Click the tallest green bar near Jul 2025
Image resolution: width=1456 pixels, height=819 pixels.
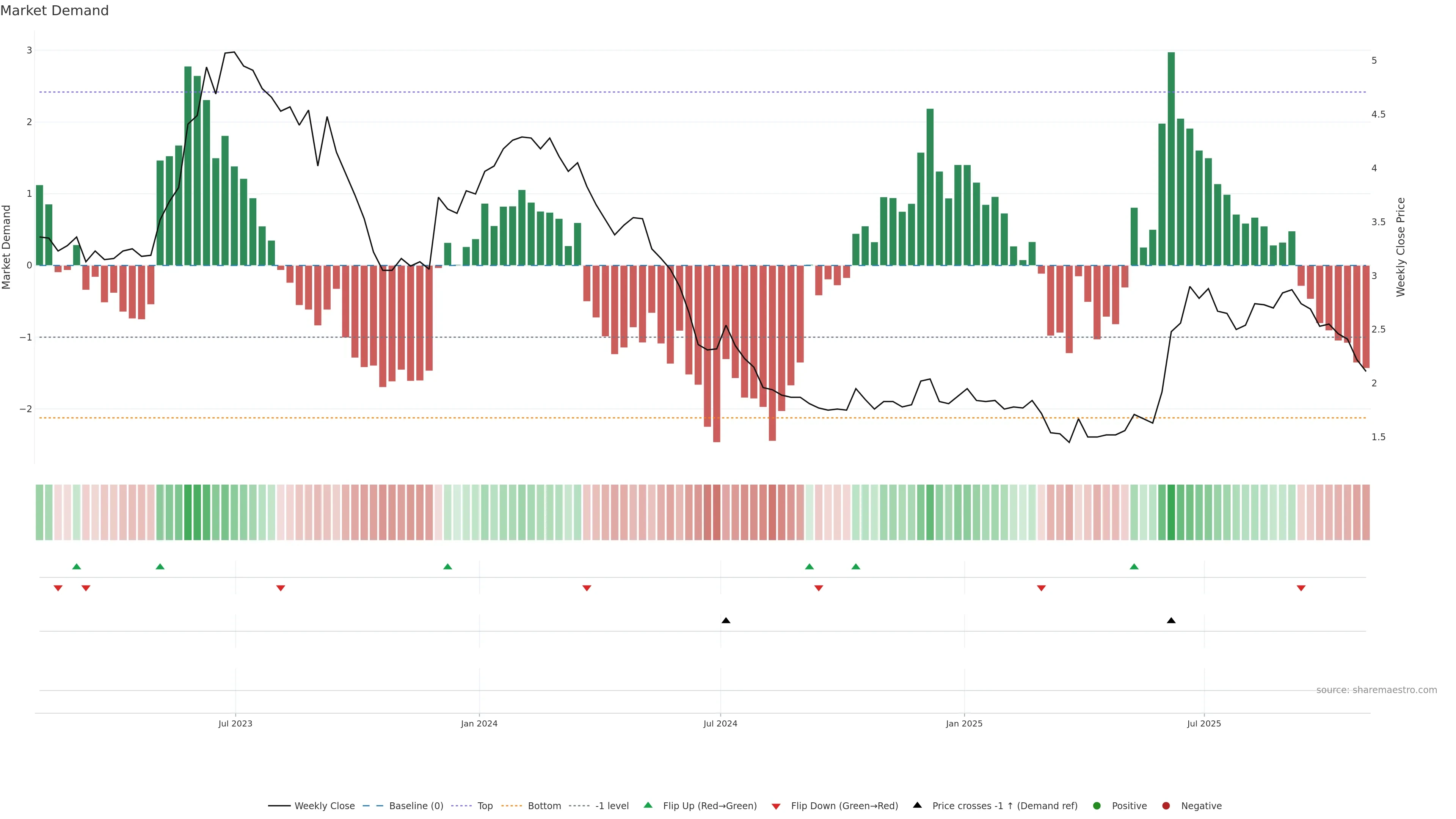1171,158
